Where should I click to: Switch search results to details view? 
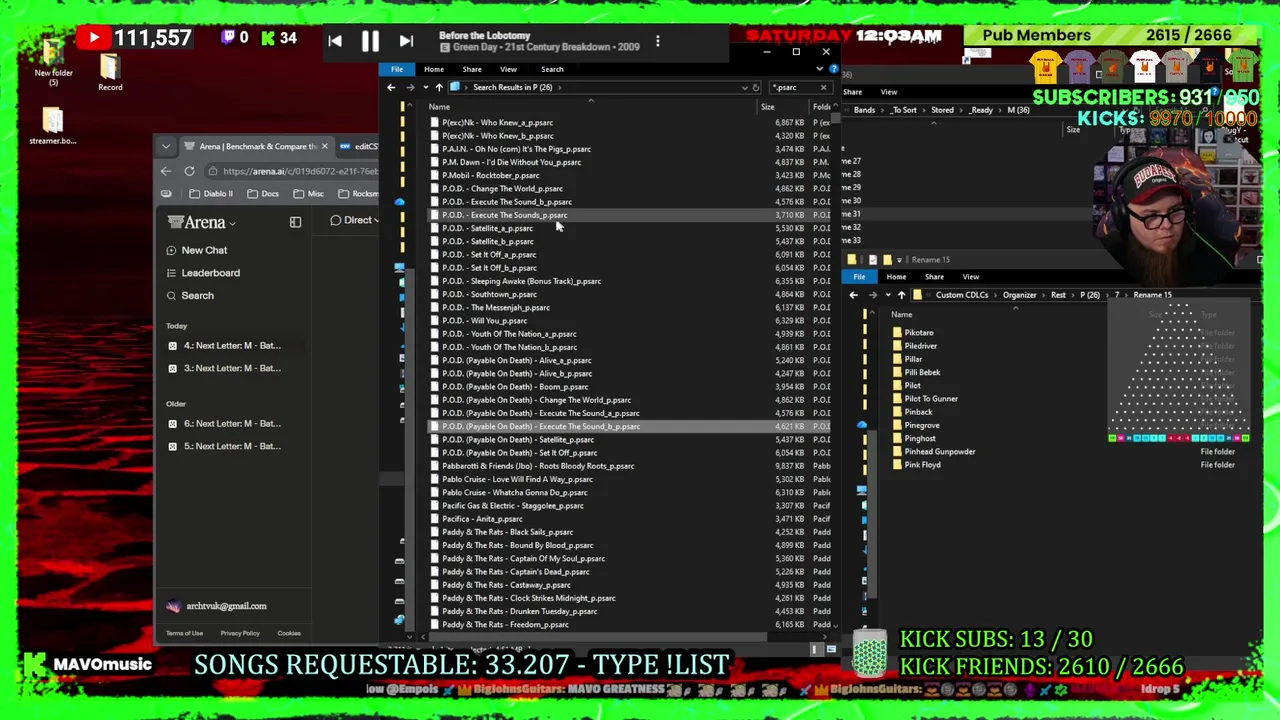816,650
